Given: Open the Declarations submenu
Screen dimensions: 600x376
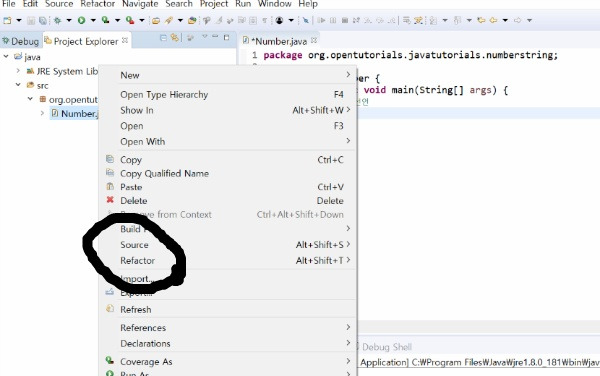Looking at the screenshot, I should point(228,343).
